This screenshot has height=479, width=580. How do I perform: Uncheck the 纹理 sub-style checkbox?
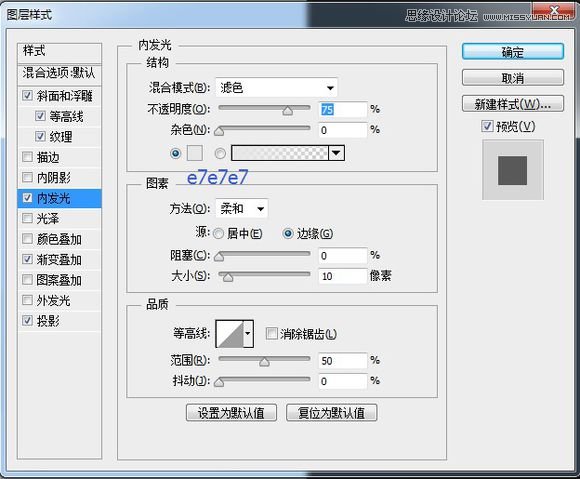click(x=40, y=136)
